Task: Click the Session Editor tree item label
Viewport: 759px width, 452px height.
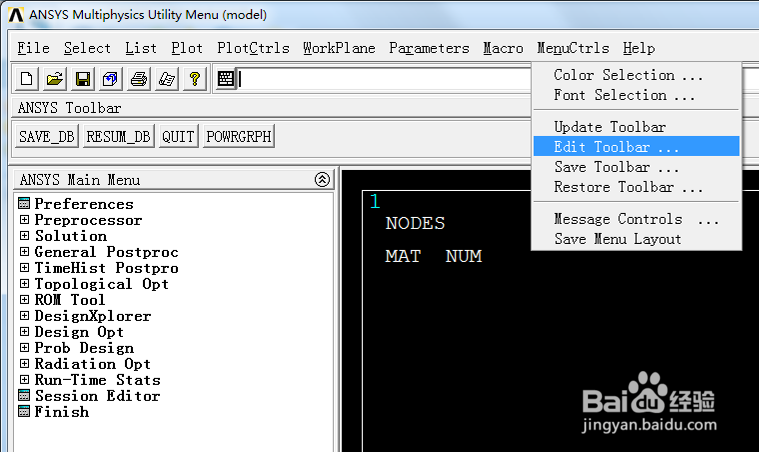Action: (97, 396)
